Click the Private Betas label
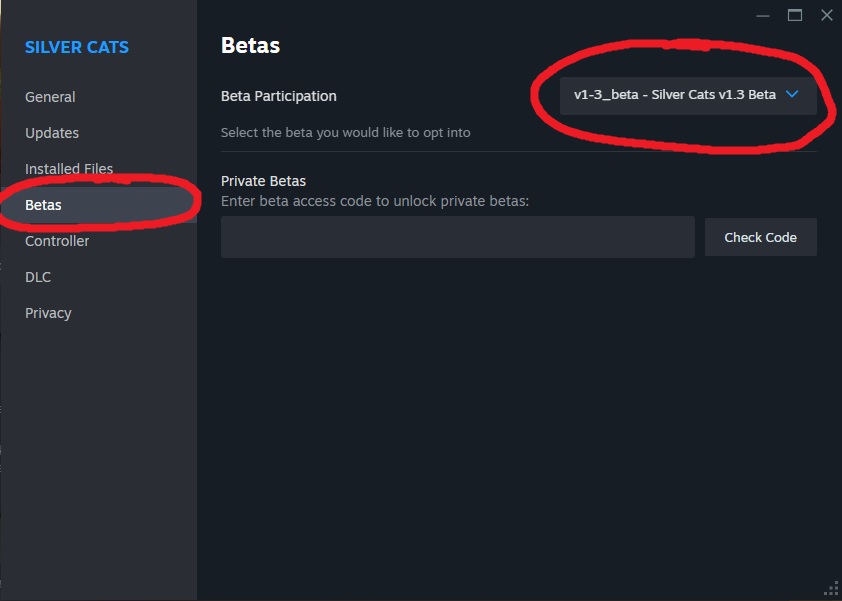 [263, 181]
